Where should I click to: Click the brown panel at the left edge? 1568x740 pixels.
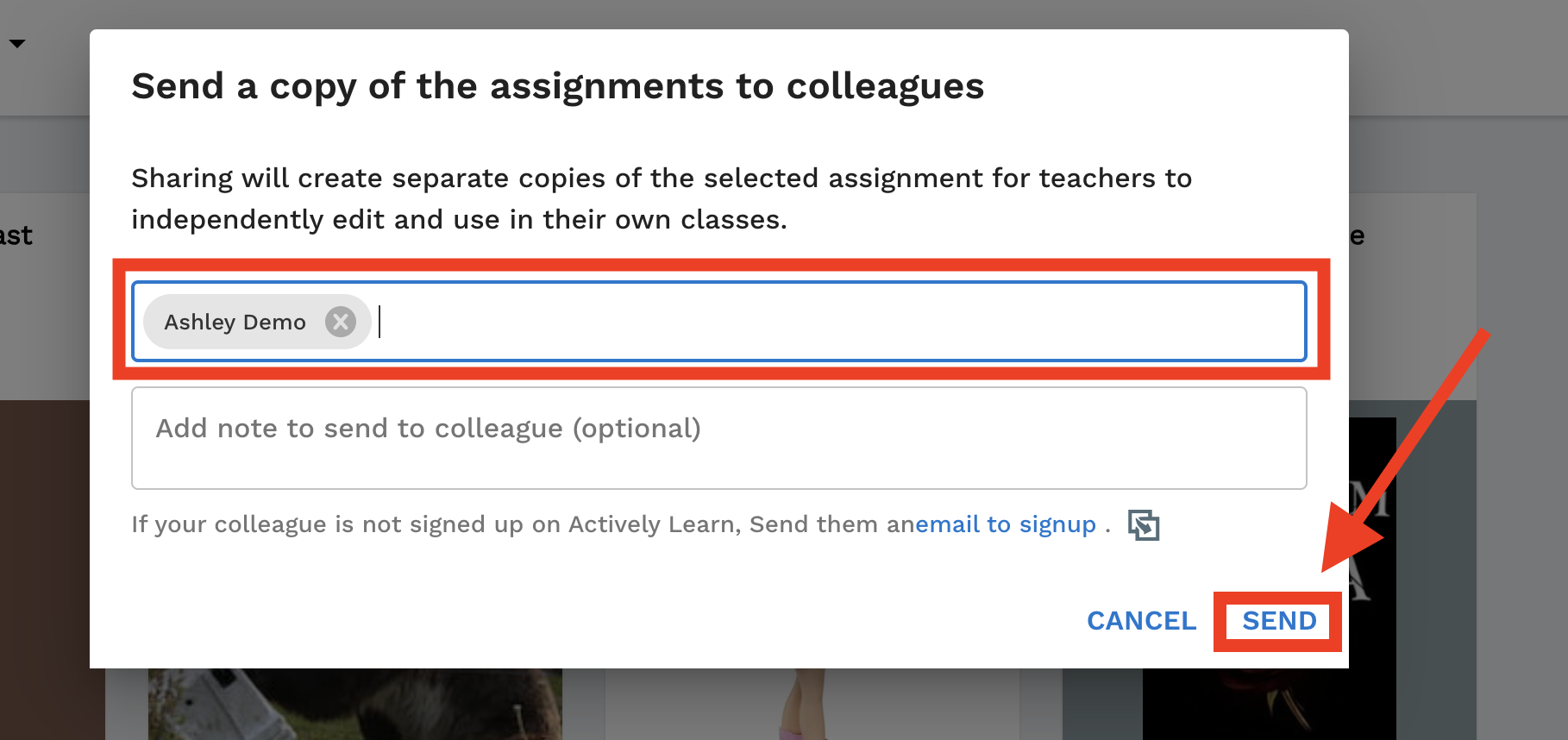click(x=45, y=569)
